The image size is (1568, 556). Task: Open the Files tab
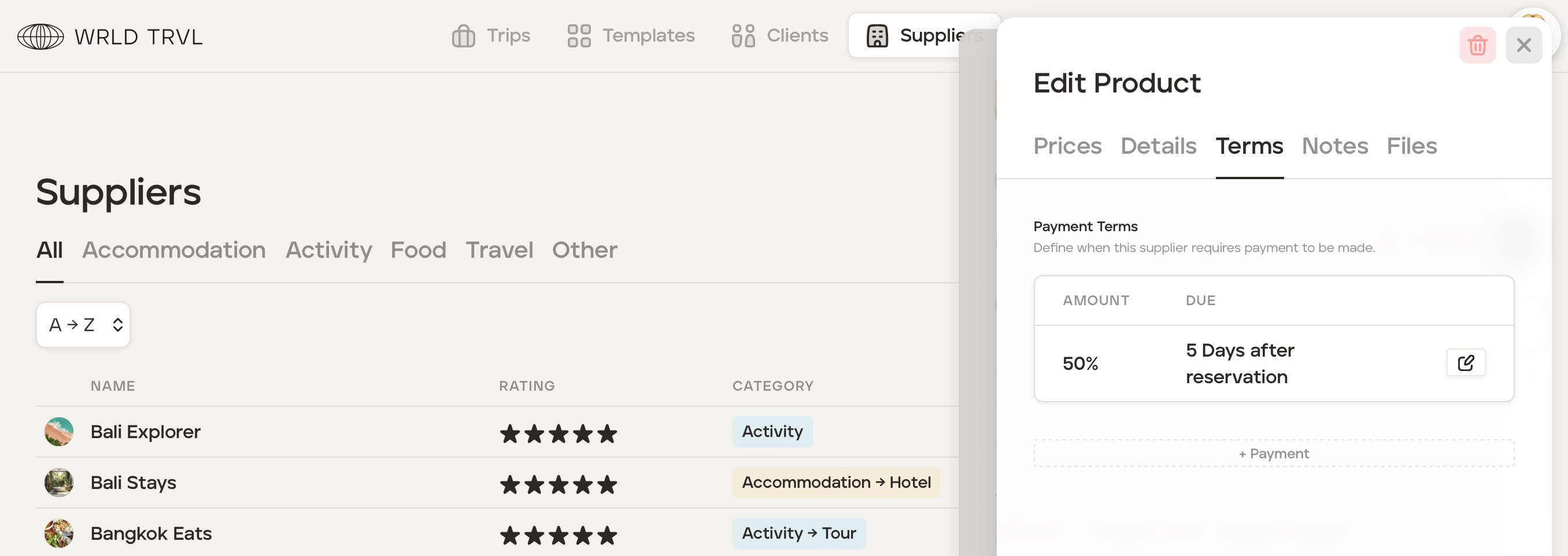1411,146
